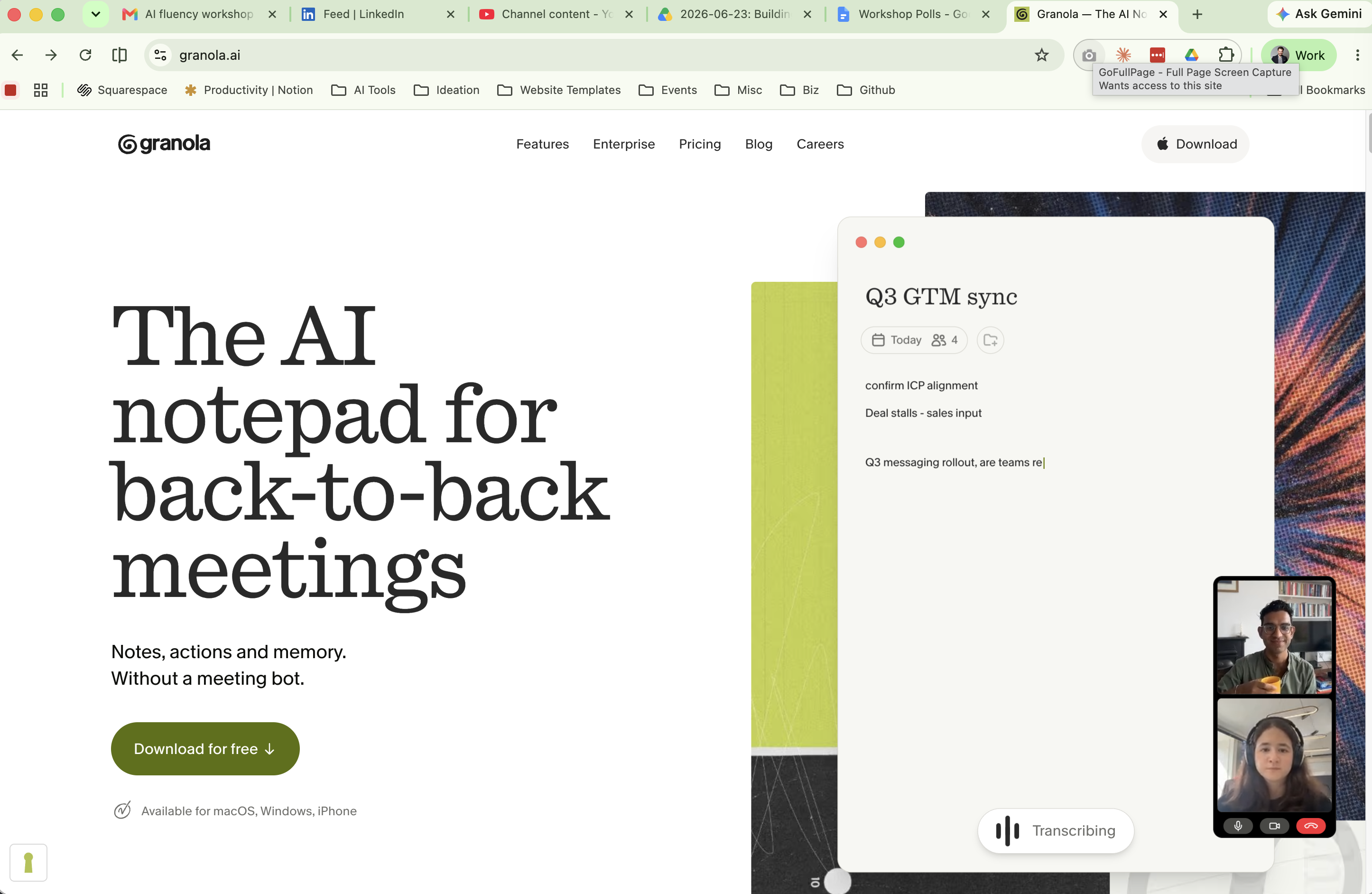
Task: Go to the Pricing page
Action: coord(700,144)
